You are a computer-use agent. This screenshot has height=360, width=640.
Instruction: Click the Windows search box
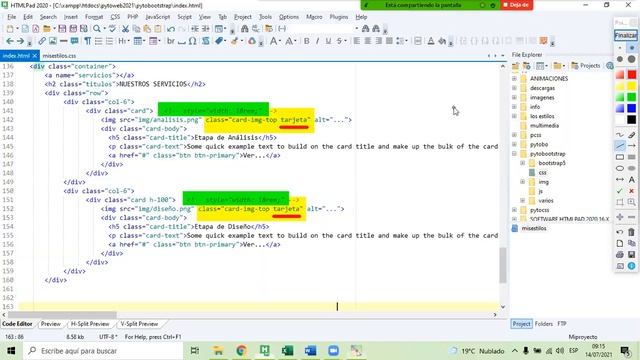(103, 351)
